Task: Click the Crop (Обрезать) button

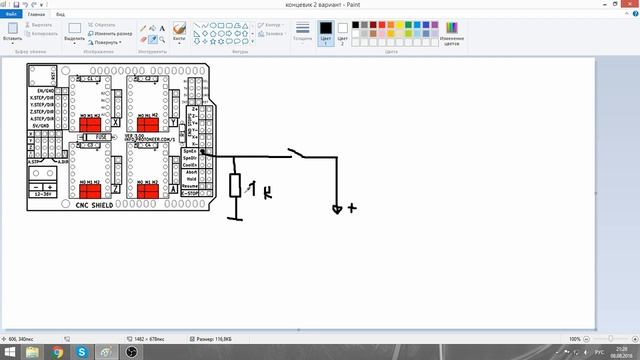Action: click(x=102, y=25)
